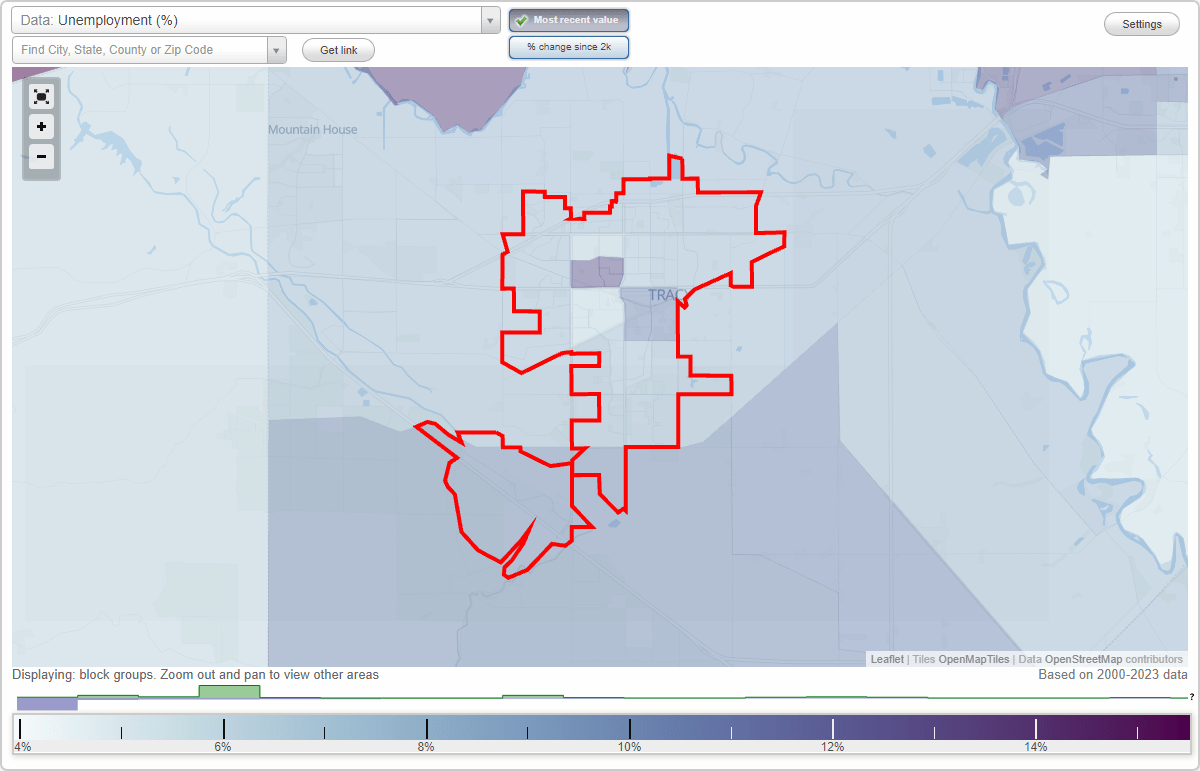This screenshot has height=771, width=1200.
Task: Zoom out using the minus icon
Action: click(41, 156)
